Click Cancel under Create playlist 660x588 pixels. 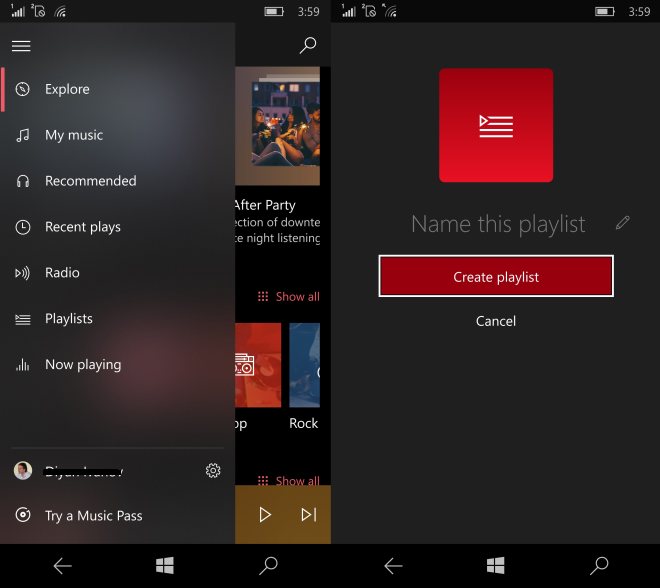click(x=496, y=321)
